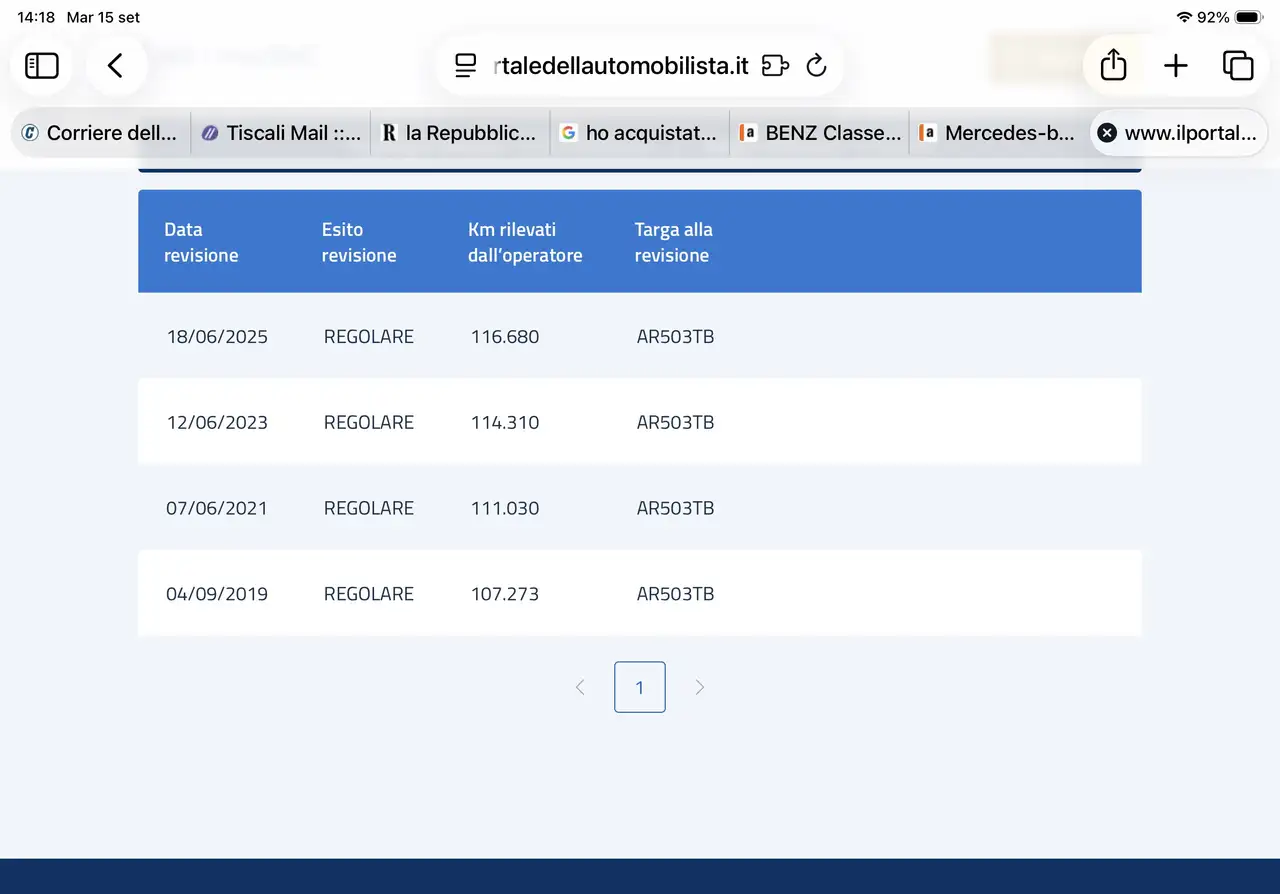Tap the battery indicator in status bar
This screenshot has height=894, width=1280.
coord(1249,17)
